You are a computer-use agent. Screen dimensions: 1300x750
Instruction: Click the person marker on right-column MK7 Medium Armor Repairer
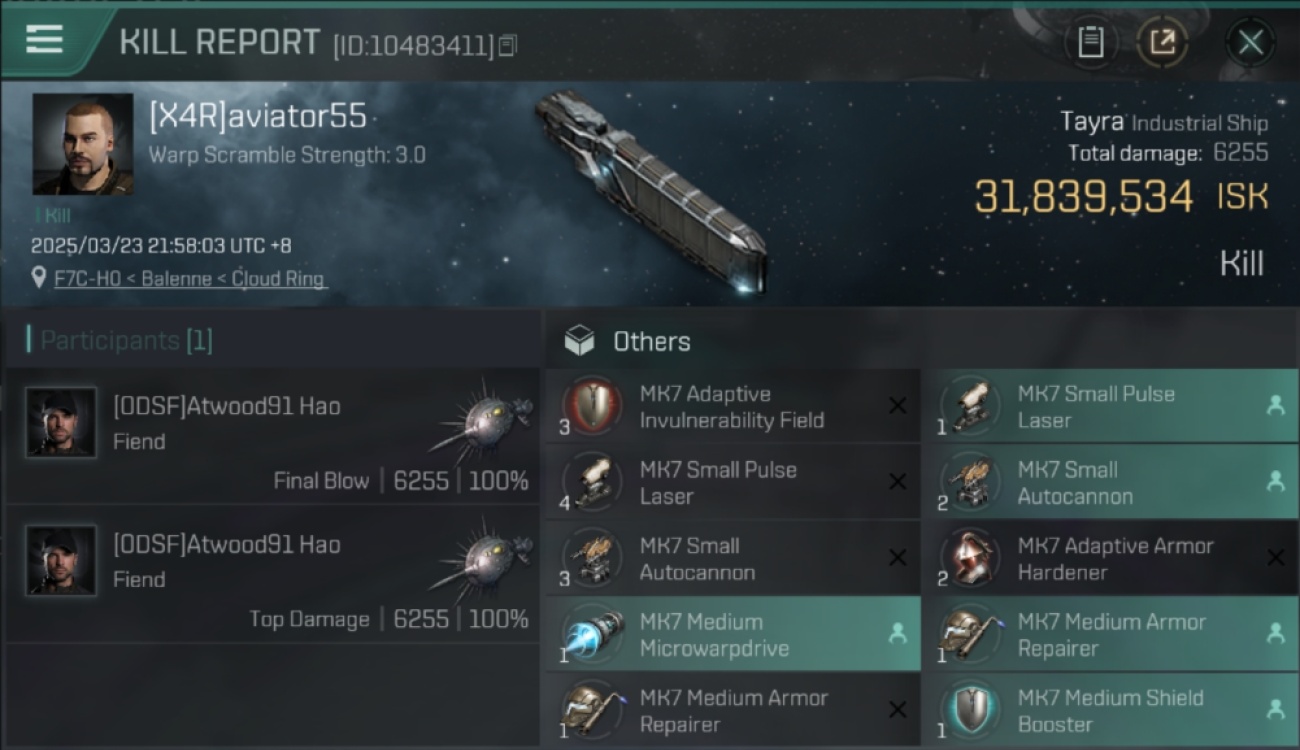click(1275, 634)
